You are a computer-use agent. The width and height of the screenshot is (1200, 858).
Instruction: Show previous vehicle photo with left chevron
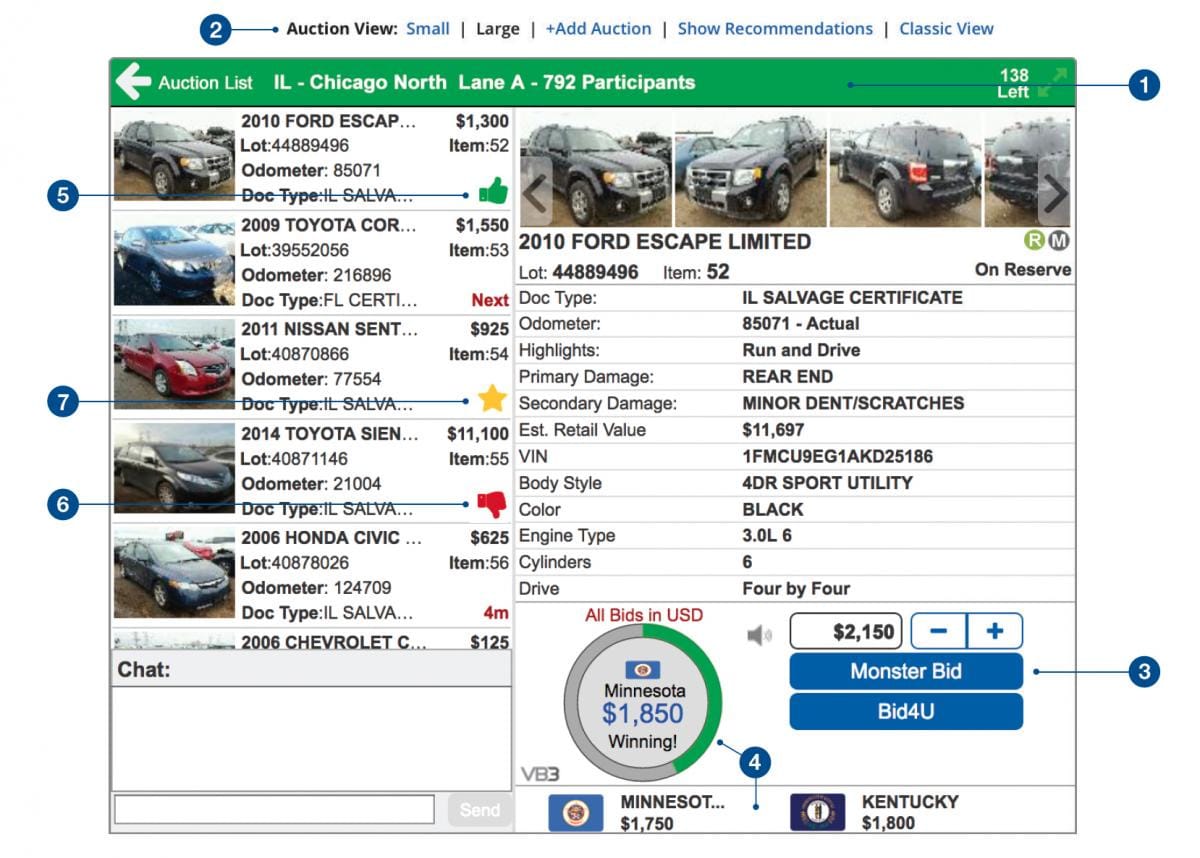[x=536, y=191]
